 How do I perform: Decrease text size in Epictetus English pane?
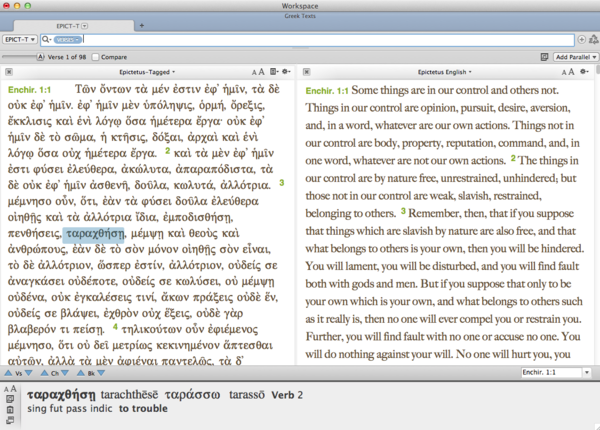(564, 72)
